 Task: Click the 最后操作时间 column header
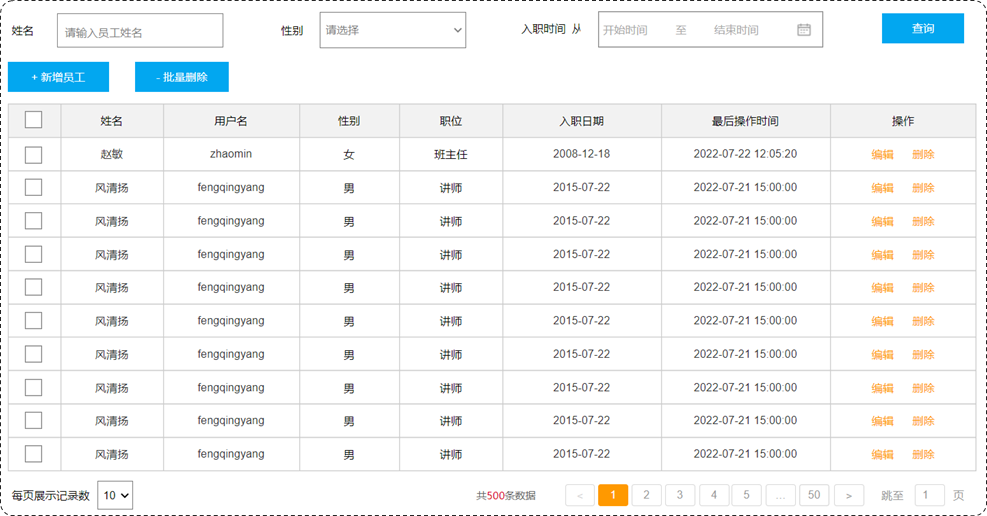point(745,121)
